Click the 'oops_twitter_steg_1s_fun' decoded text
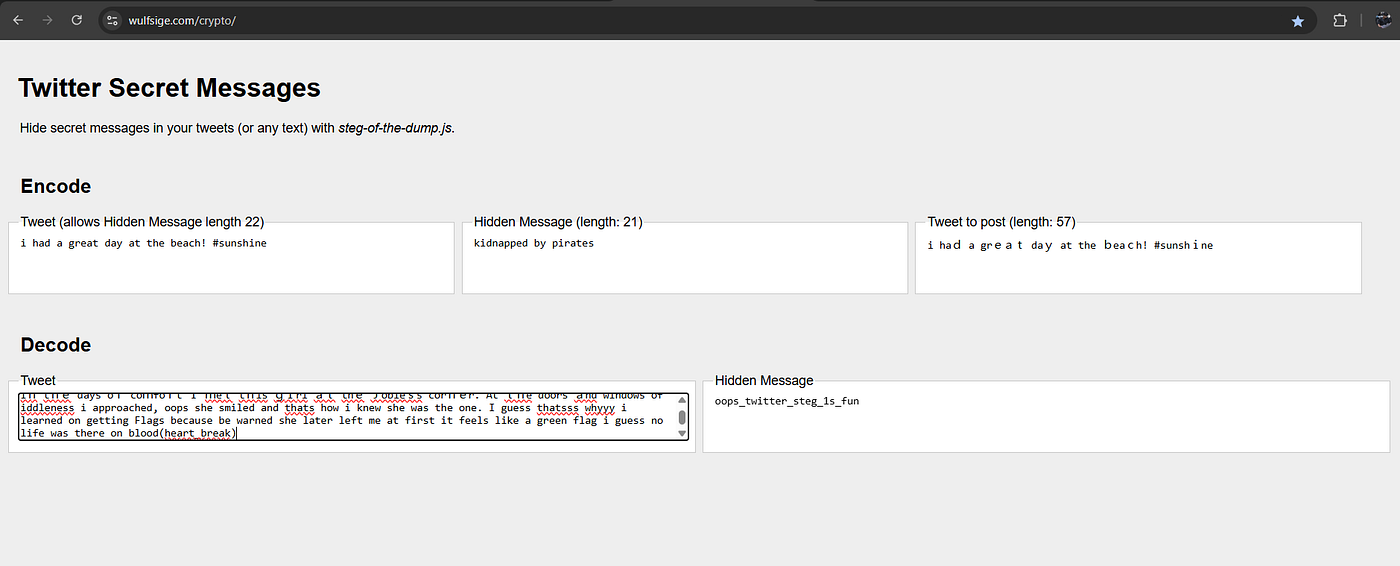The height and width of the screenshot is (566, 1400). coord(787,401)
